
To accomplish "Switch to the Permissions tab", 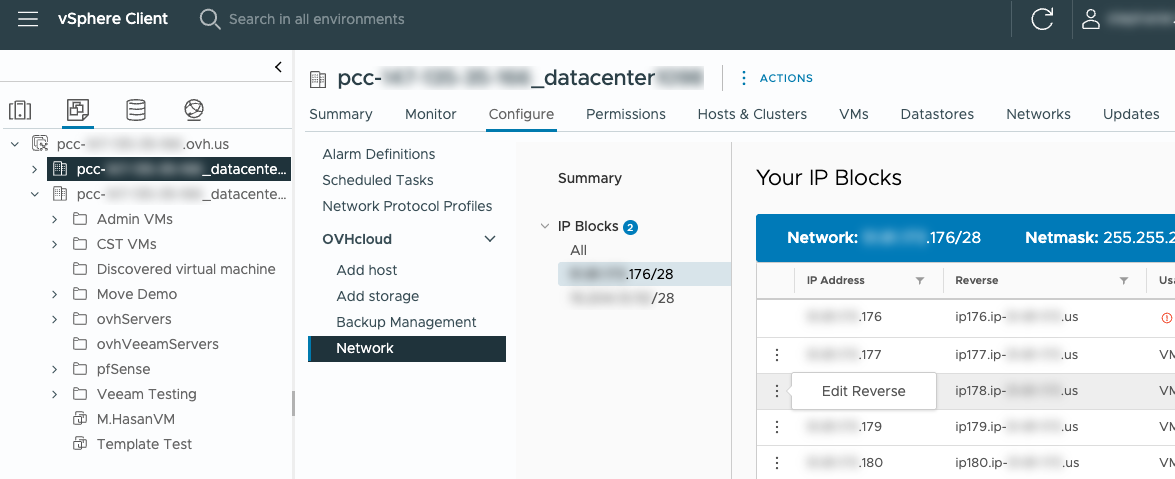I will point(626,114).
